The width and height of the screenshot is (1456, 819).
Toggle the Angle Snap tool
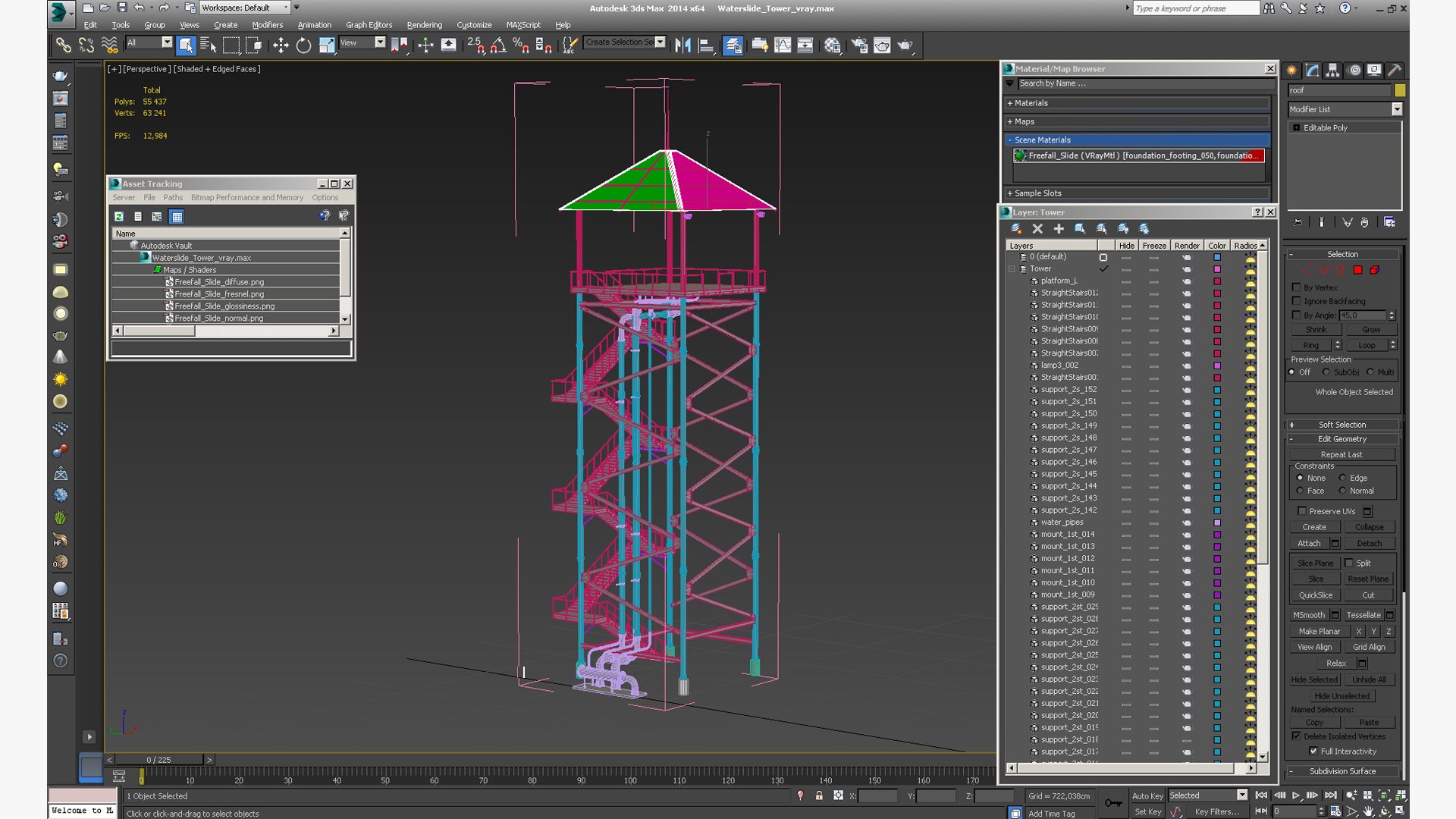(x=498, y=45)
